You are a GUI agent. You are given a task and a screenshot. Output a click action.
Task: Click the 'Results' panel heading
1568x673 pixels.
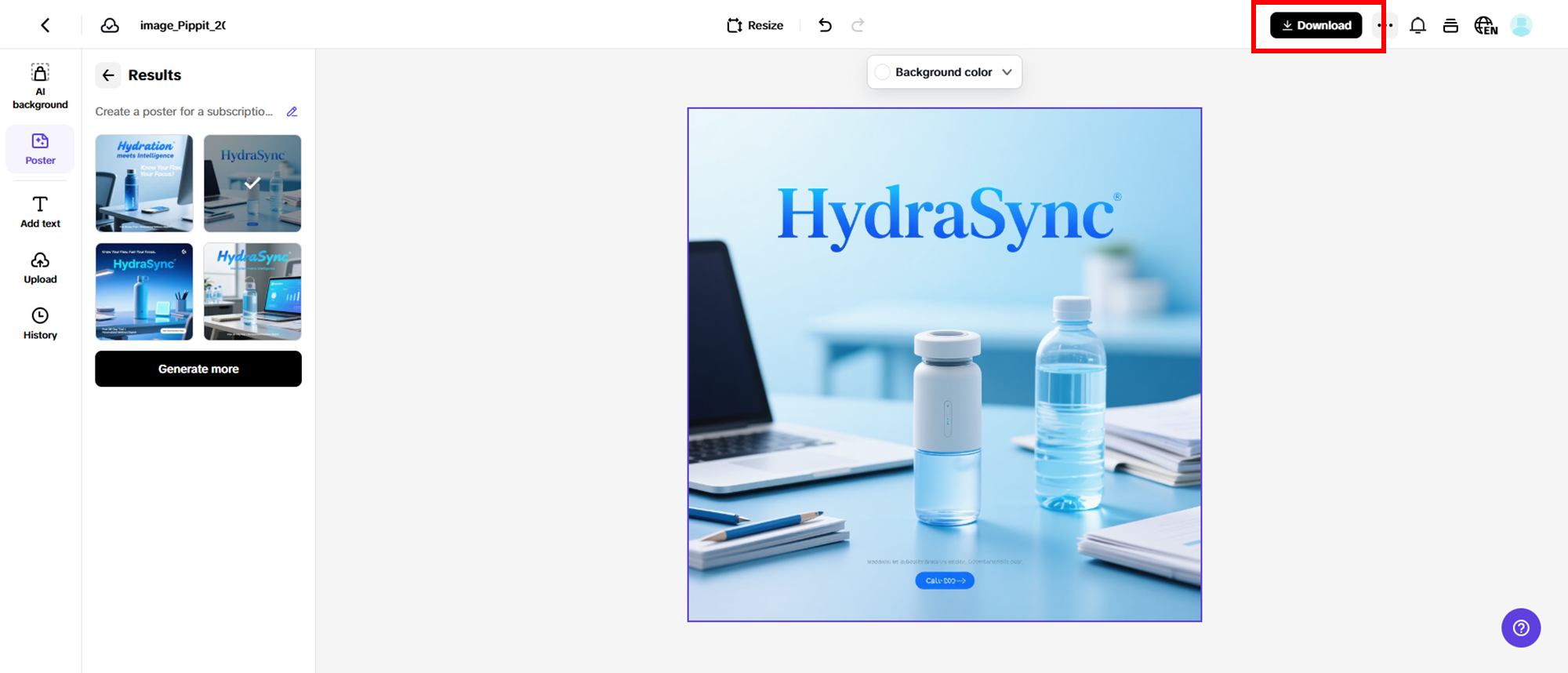coord(154,75)
